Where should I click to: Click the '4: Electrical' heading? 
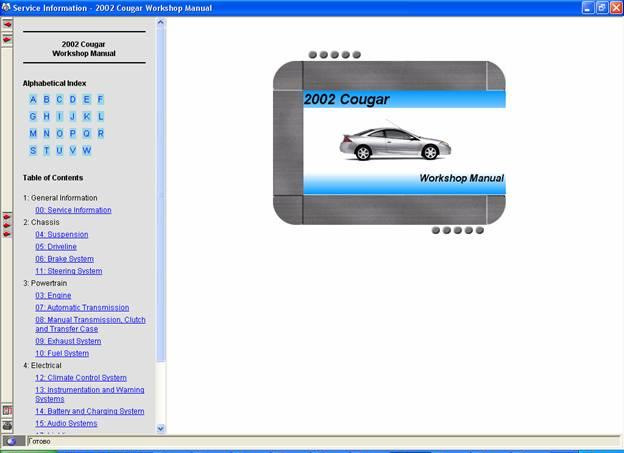tap(42, 365)
